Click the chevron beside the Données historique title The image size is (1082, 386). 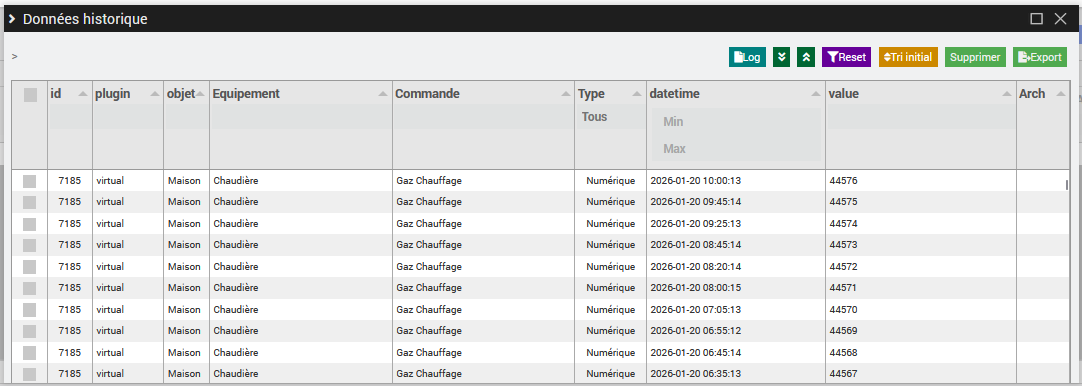tap(12, 19)
